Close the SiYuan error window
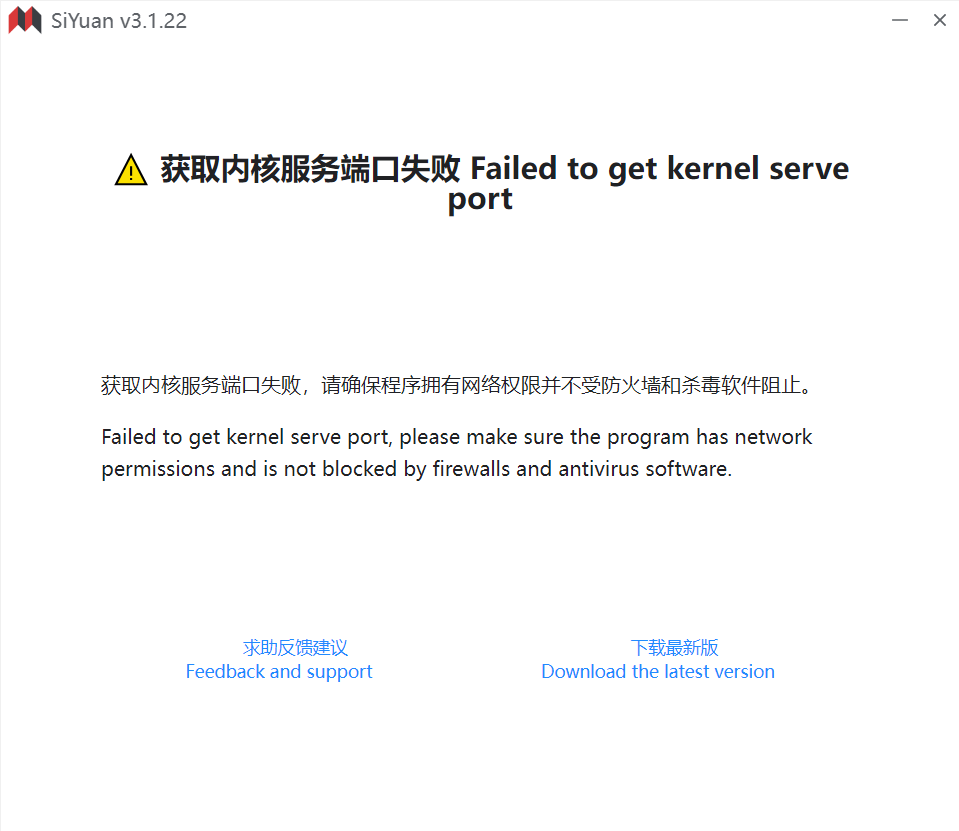The image size is (959, 831). [x=940, y=20]
